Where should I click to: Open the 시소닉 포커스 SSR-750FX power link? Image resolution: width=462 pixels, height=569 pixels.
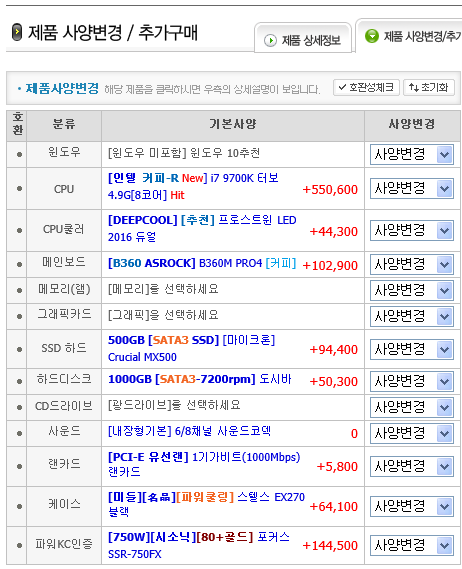[x=199, y=545]
